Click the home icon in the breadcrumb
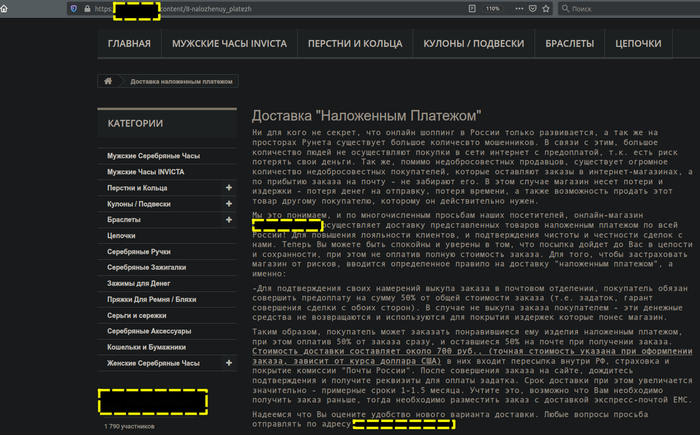The width and height of the screenshot is (700, 435). (108, 81)
